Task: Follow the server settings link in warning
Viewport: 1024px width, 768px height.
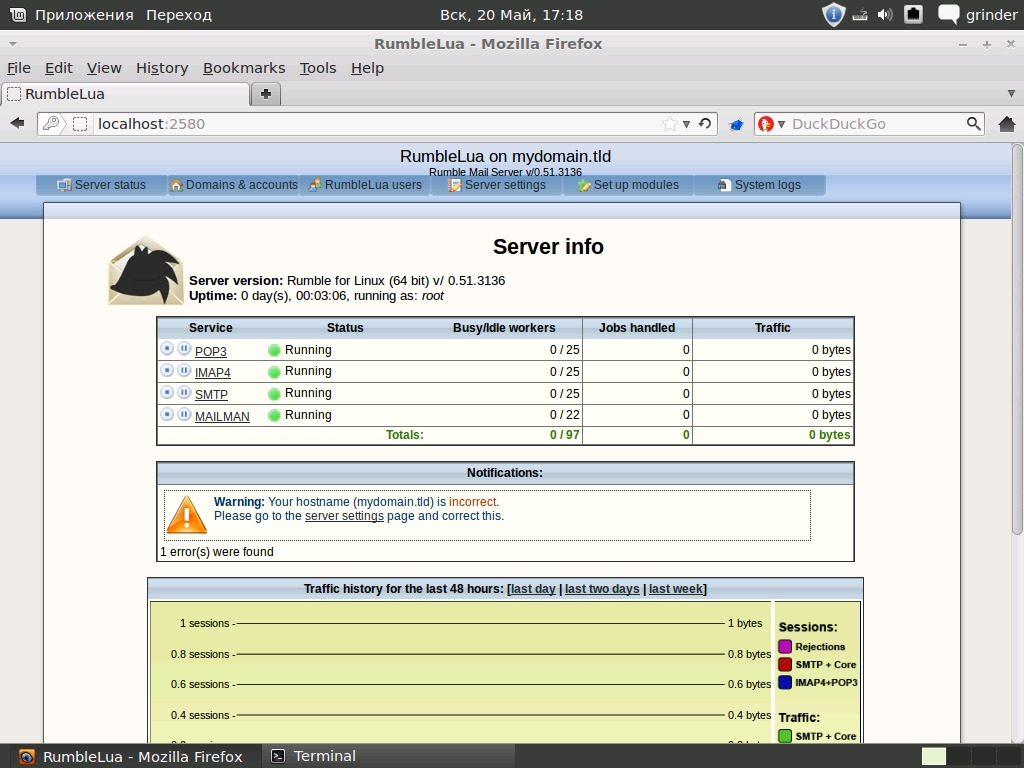Action: click(x=344, y=516)
